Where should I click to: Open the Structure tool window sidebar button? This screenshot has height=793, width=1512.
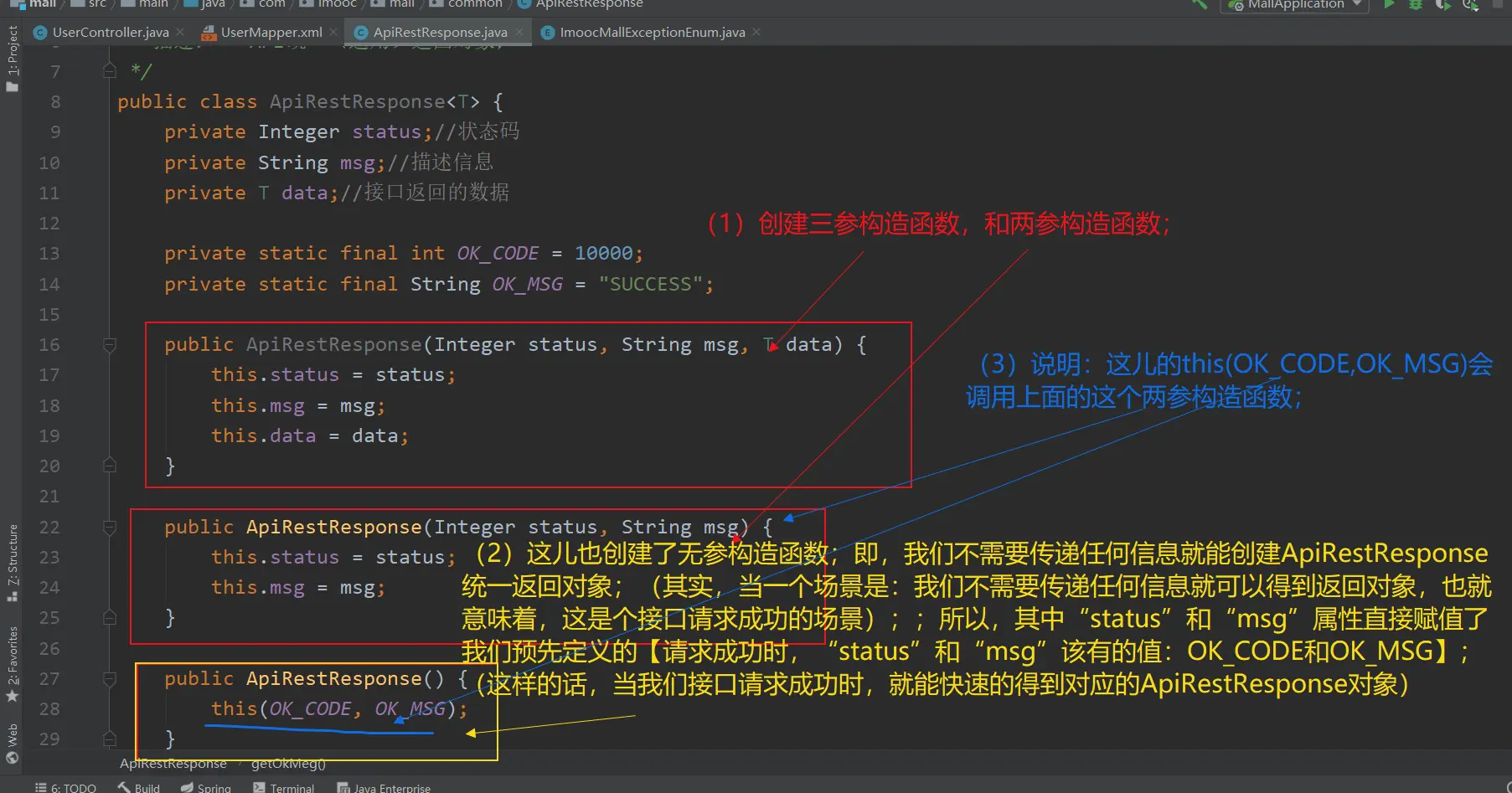point(12,563)
